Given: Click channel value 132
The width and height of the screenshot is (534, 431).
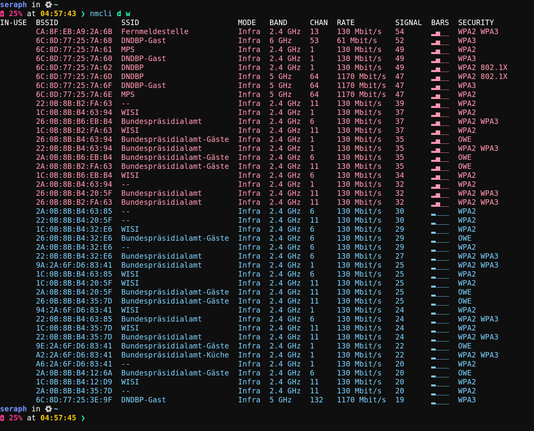Looking at the screenshot, I should click(x=316, y=400).
